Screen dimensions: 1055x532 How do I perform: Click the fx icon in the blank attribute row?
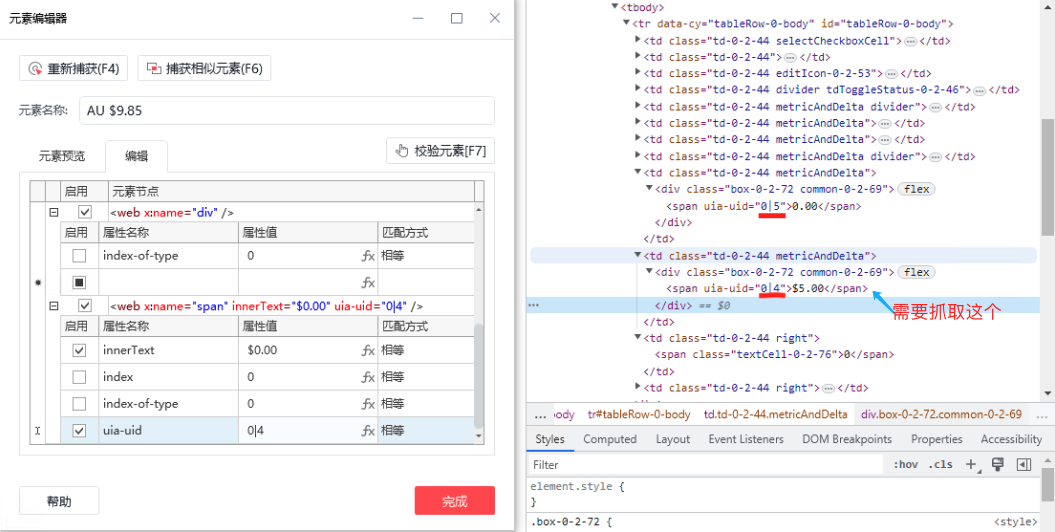point(368,282)
